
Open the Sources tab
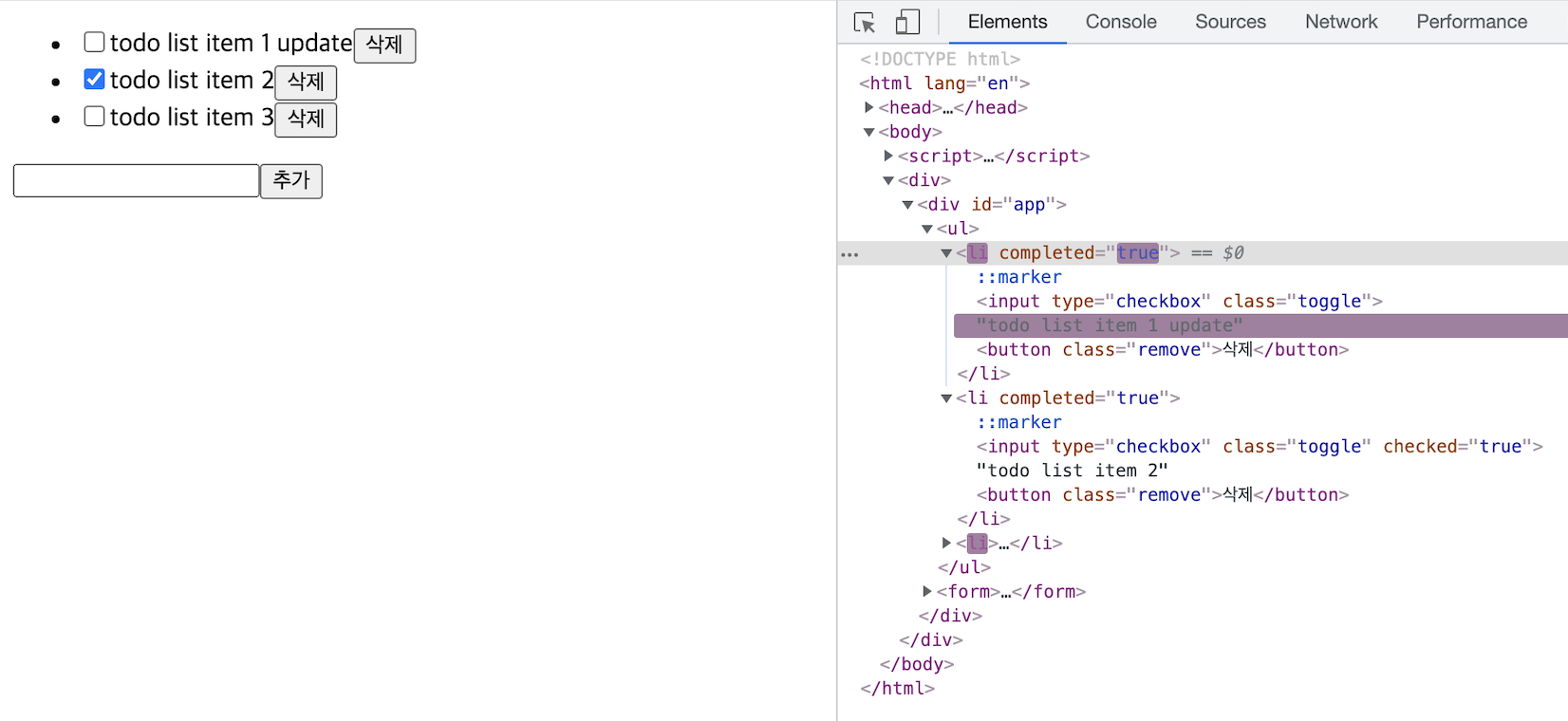point(1230,22)
